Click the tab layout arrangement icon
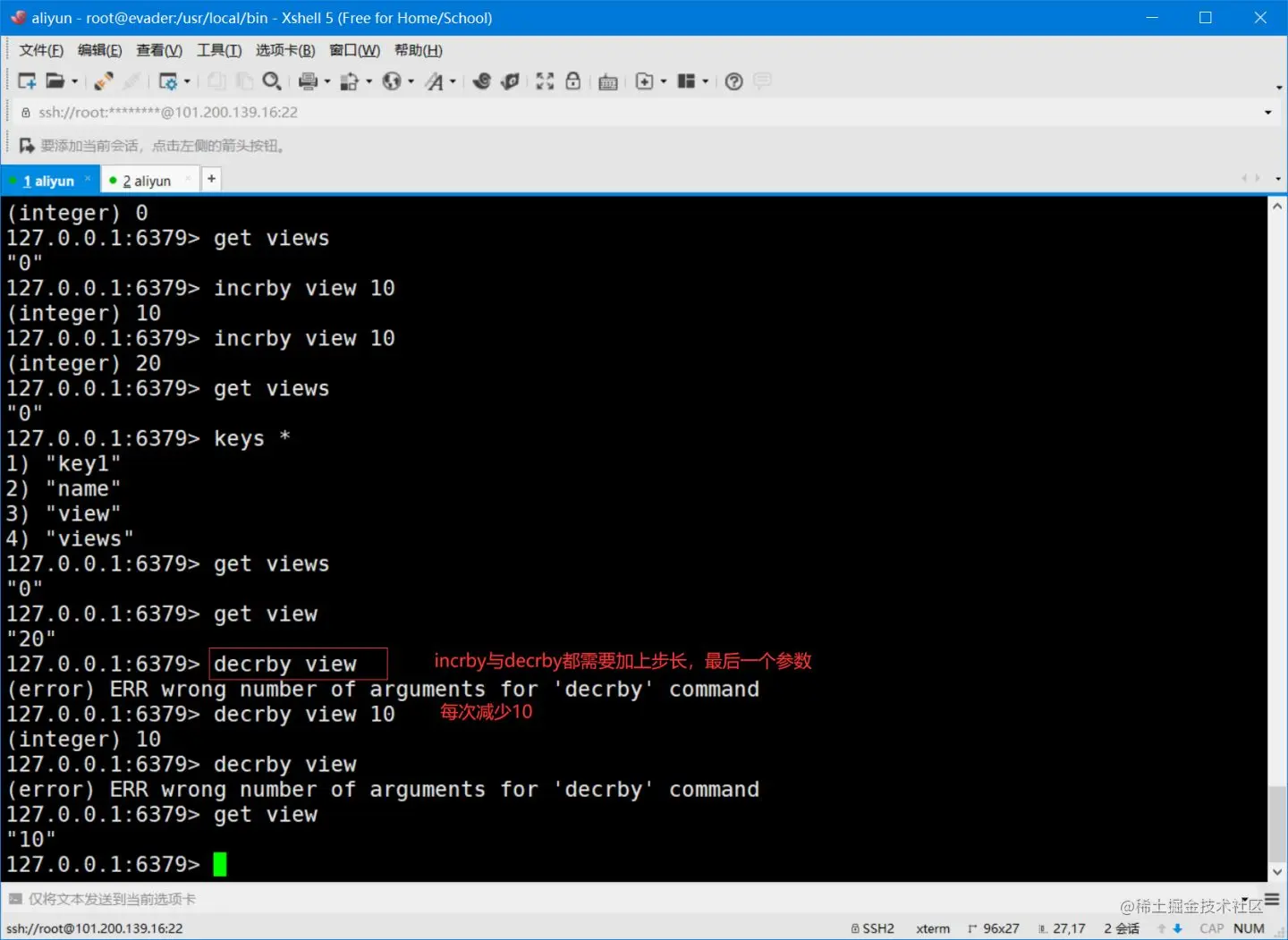1288x940 pixels. (x=687, y=81)
